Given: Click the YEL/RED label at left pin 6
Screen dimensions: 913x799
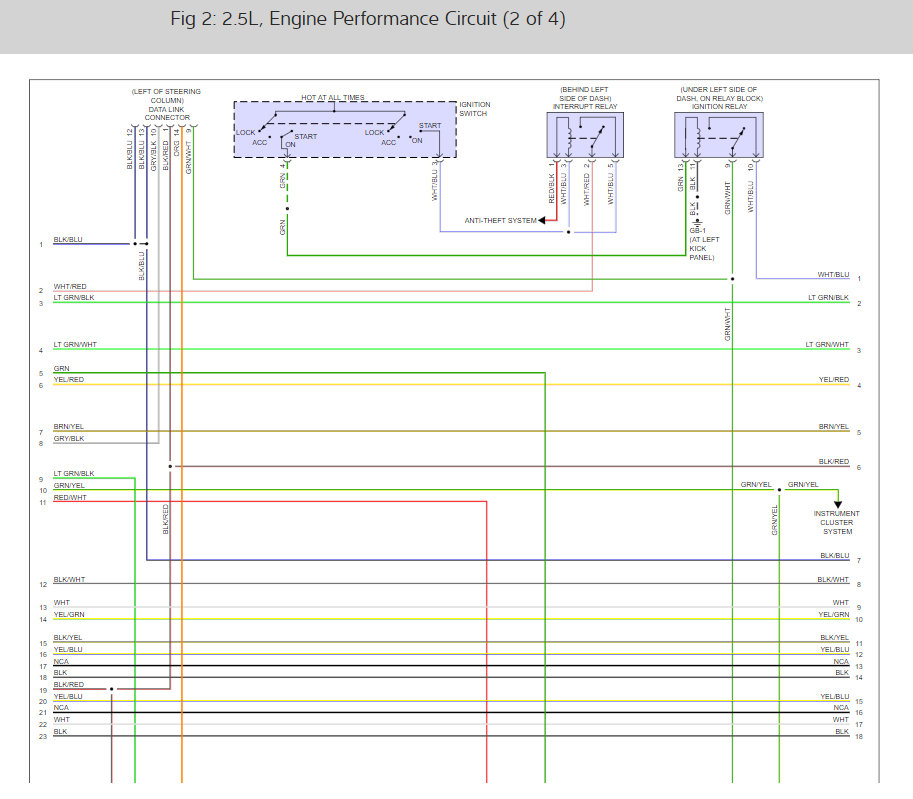Looking at the screenshot, I should tap(69, 380).
